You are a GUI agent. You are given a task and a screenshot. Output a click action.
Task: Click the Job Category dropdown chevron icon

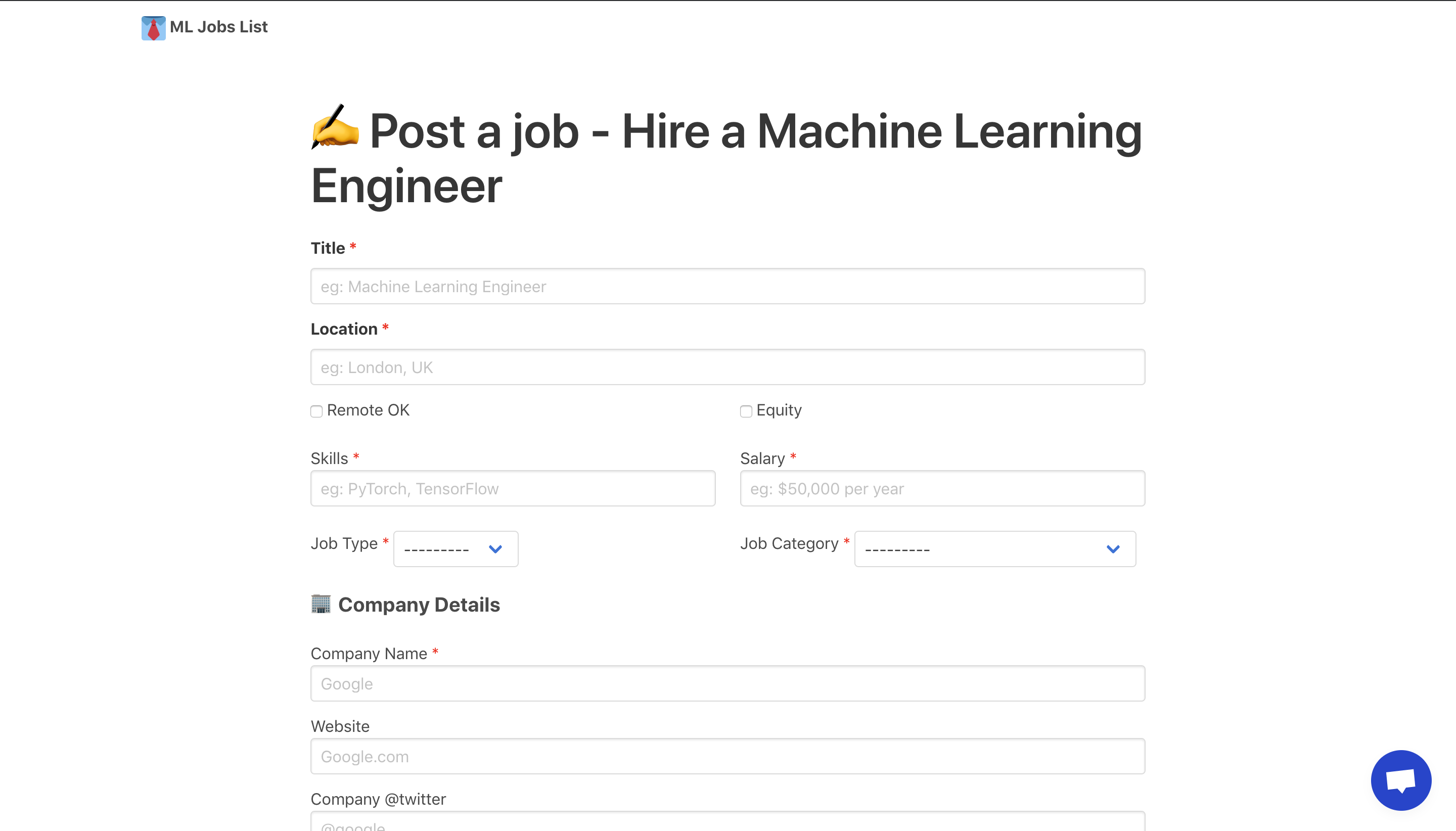1112,548
